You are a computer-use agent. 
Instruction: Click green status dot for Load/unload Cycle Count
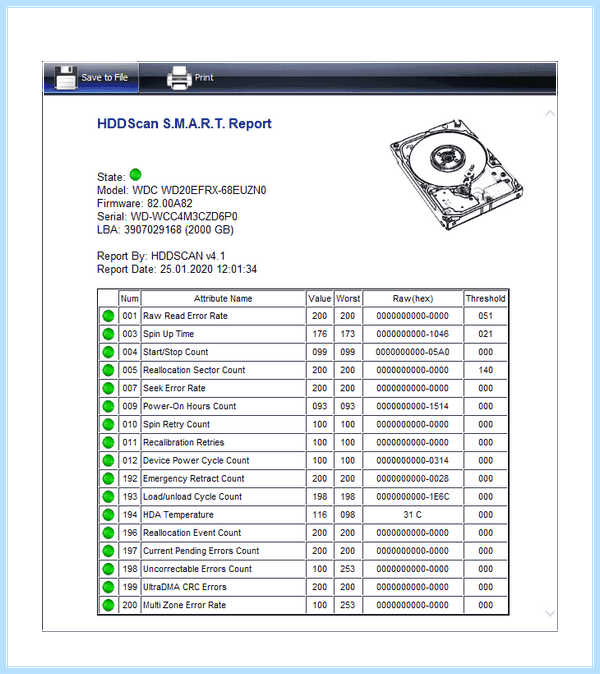108,496
